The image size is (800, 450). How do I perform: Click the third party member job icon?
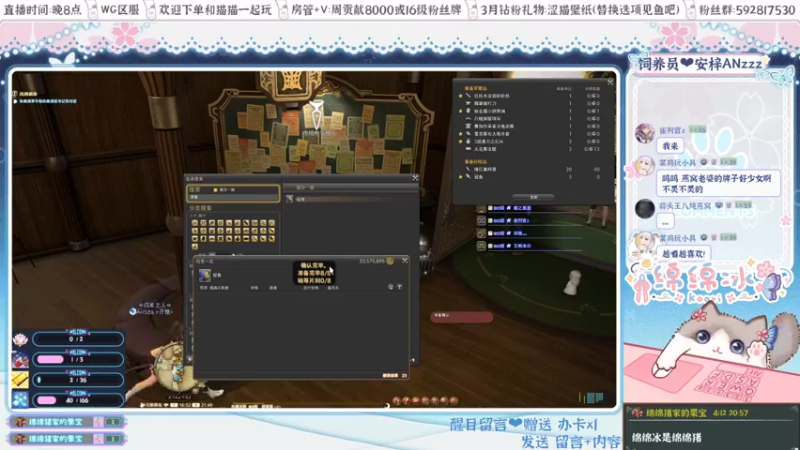click(481, 233)
